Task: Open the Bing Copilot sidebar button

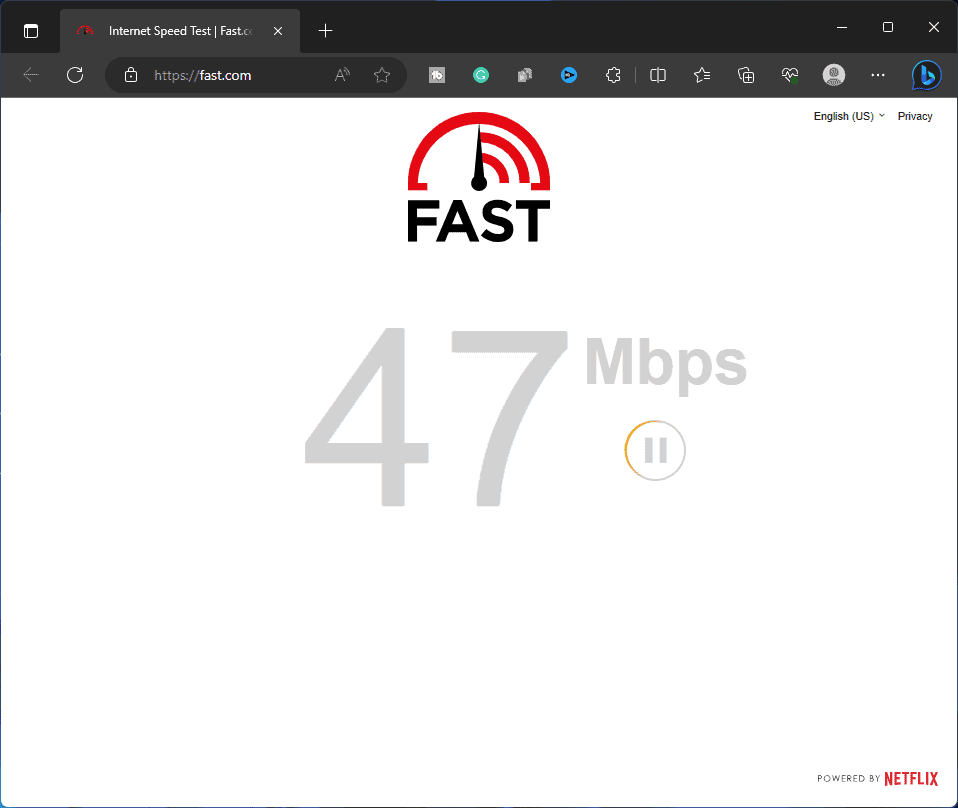Action: [926, 75]
